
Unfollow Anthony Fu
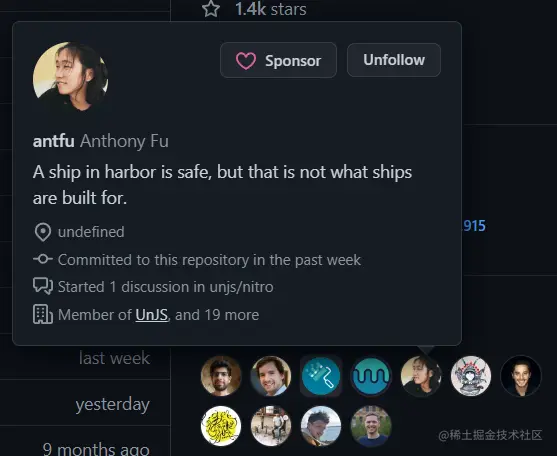point(394,60)
